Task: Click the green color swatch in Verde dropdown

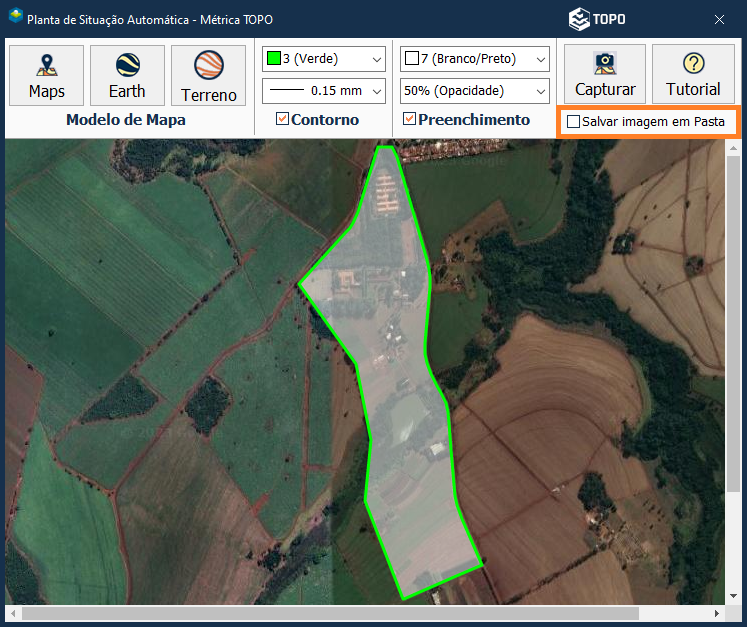Action: [x=273, y=59]
